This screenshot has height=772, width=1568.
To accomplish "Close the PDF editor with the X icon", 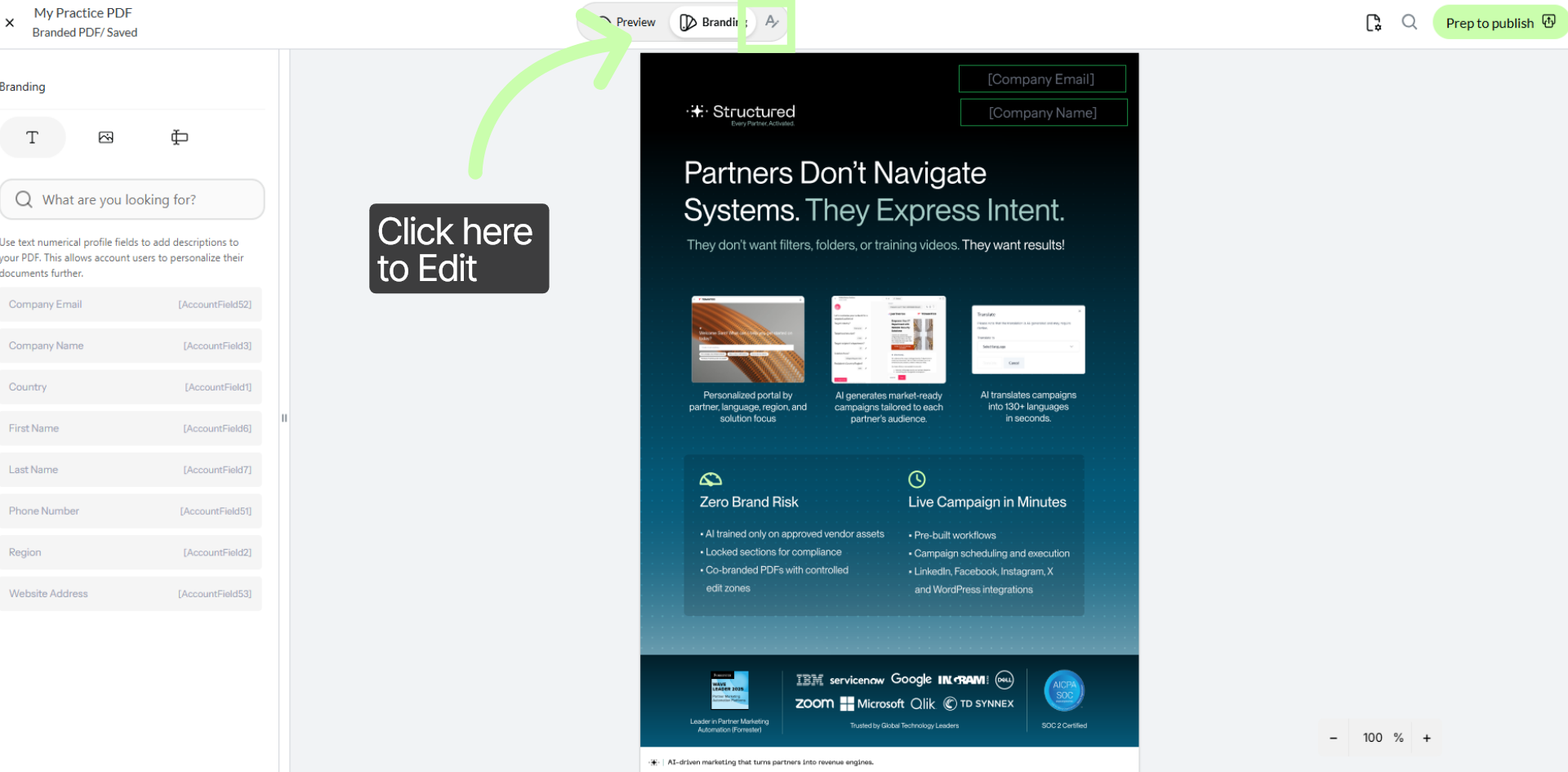I will tap(10, 23).
